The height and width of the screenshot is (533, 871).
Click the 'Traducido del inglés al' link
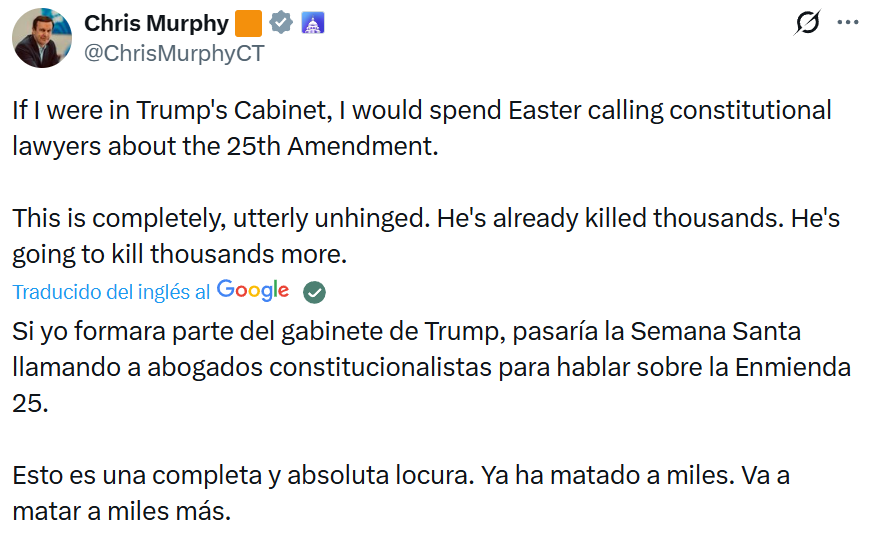(111, 291)
